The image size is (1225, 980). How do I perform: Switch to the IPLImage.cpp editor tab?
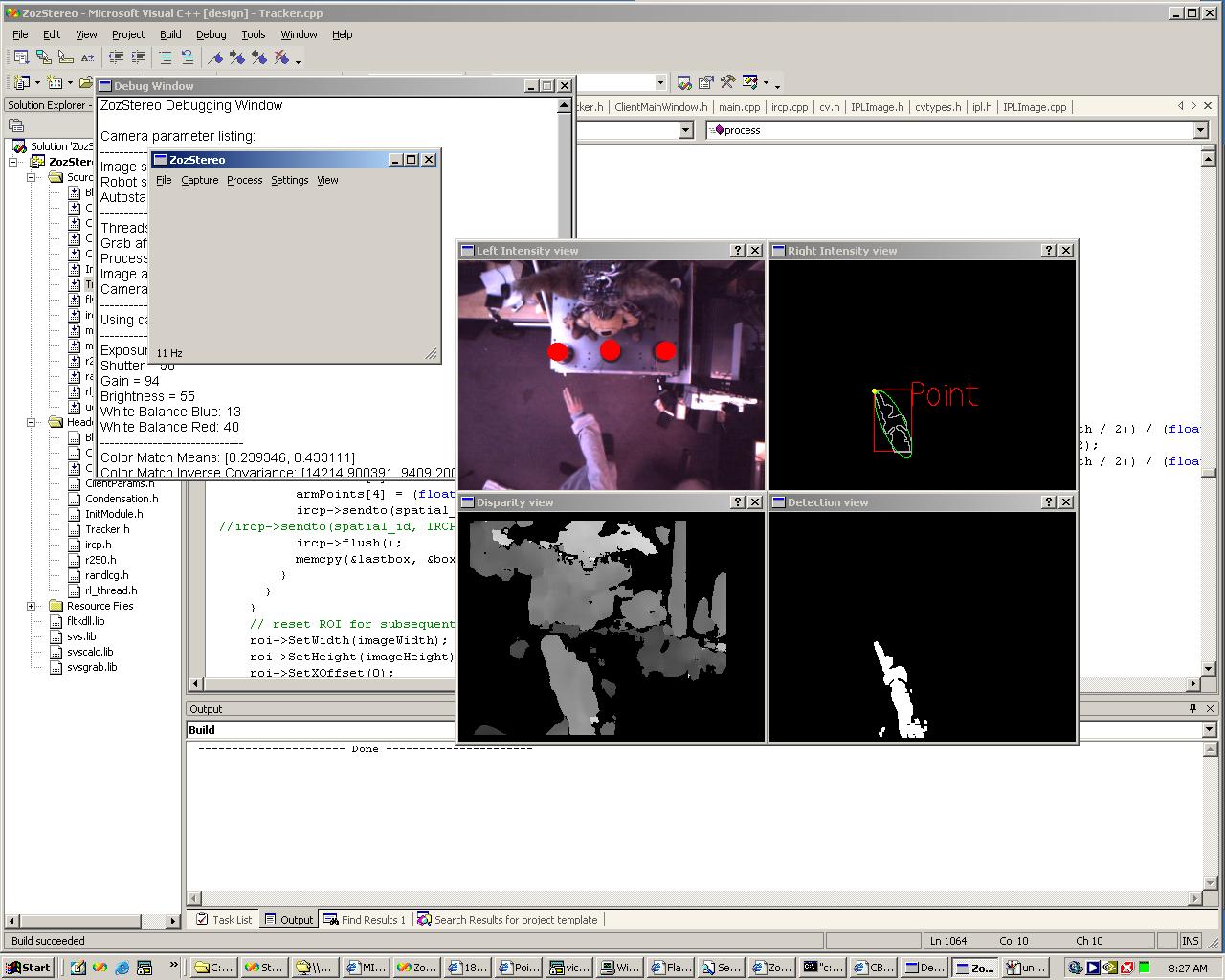pos(1034,107)
